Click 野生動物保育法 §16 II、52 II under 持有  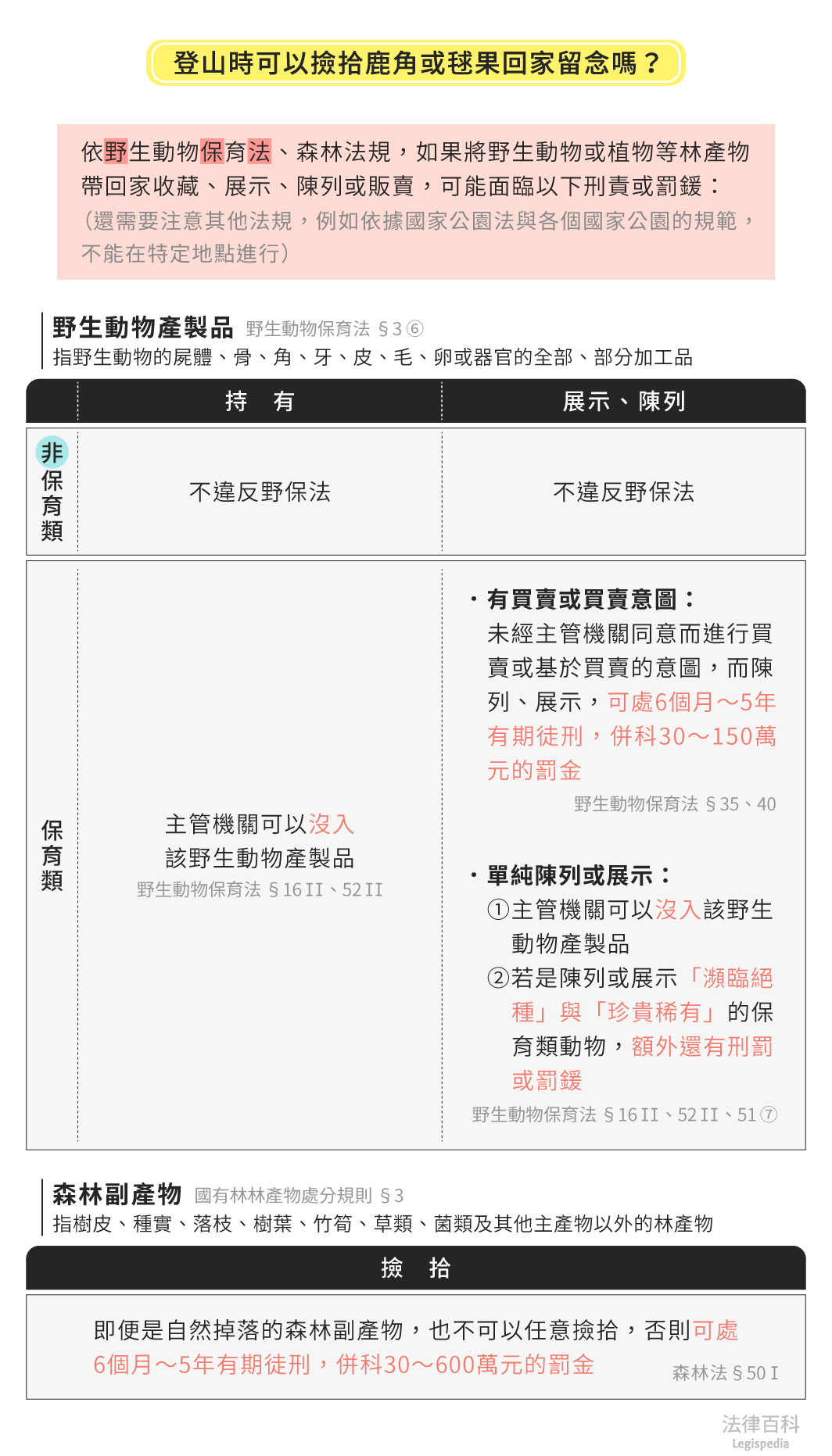[x=260, y=890]
